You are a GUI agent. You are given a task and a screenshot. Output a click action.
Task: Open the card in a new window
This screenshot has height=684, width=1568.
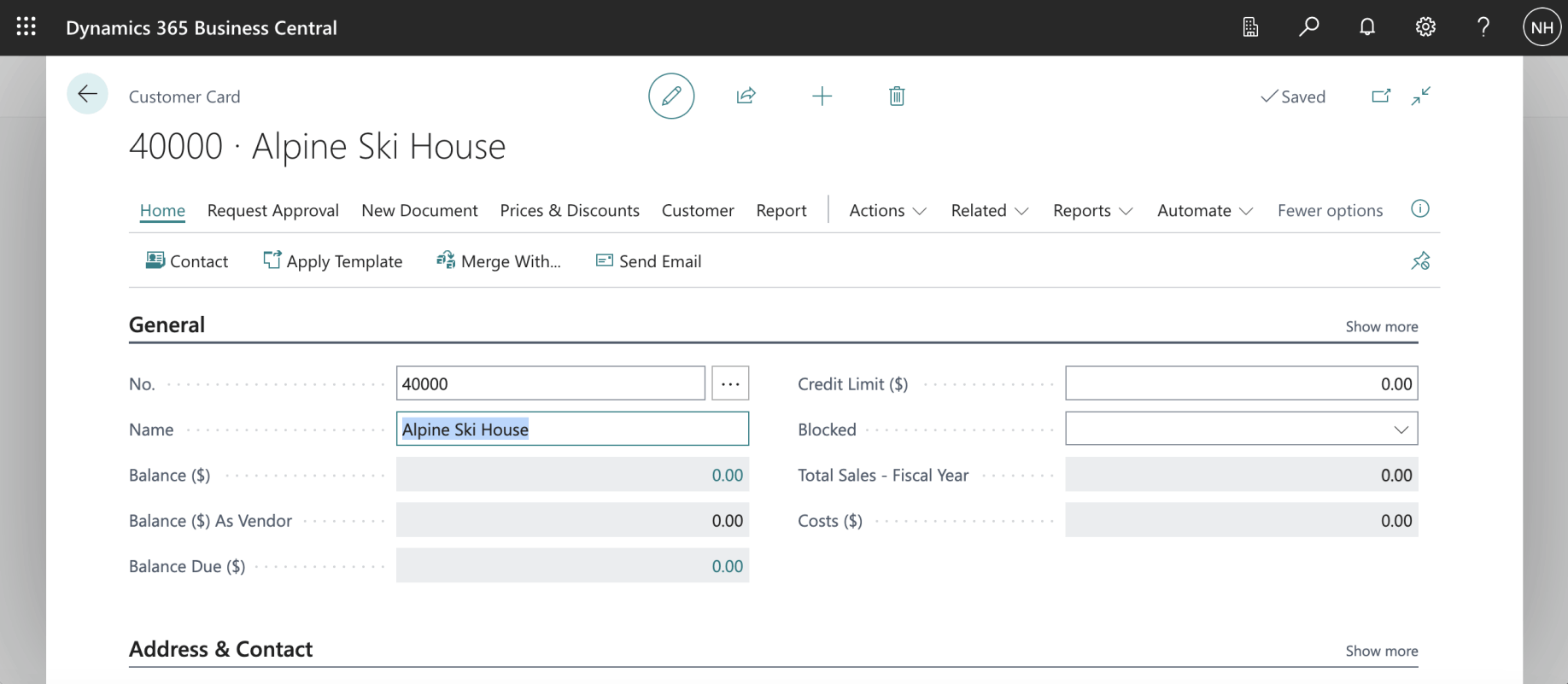(1381, 96)
